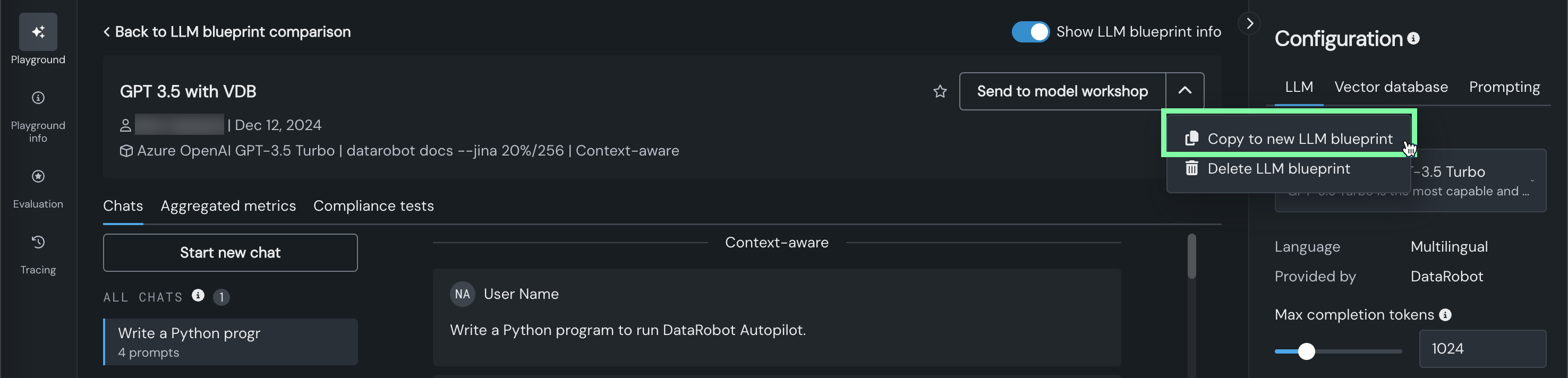Open the Playground info sidebar icon
Image resolution: width=1568 pixels, height=378 pixels.
click(38, 98)
